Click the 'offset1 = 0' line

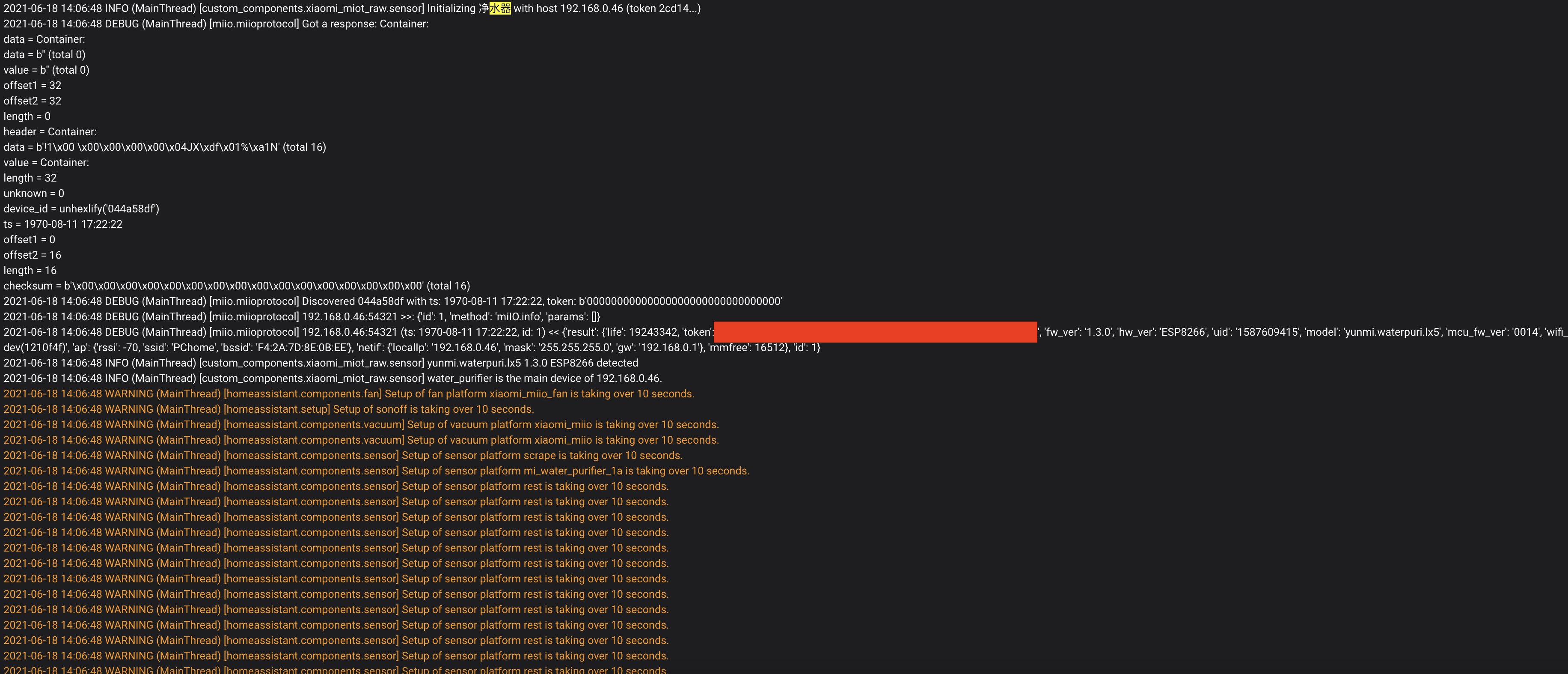coord(29,240)
